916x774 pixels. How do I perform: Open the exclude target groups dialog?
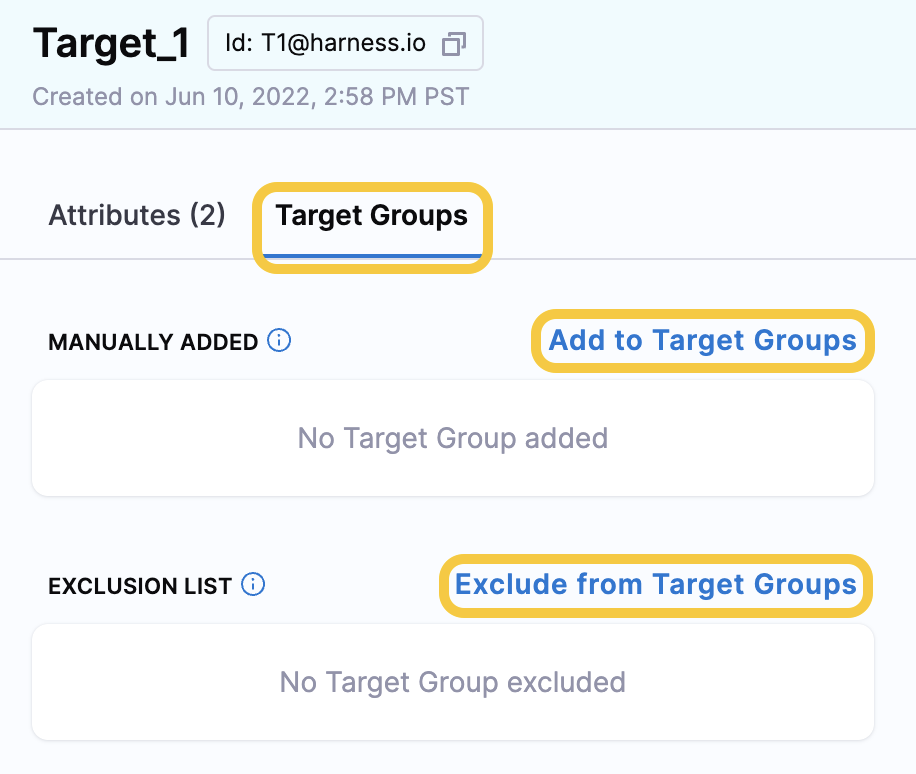(x=655, y=585)
